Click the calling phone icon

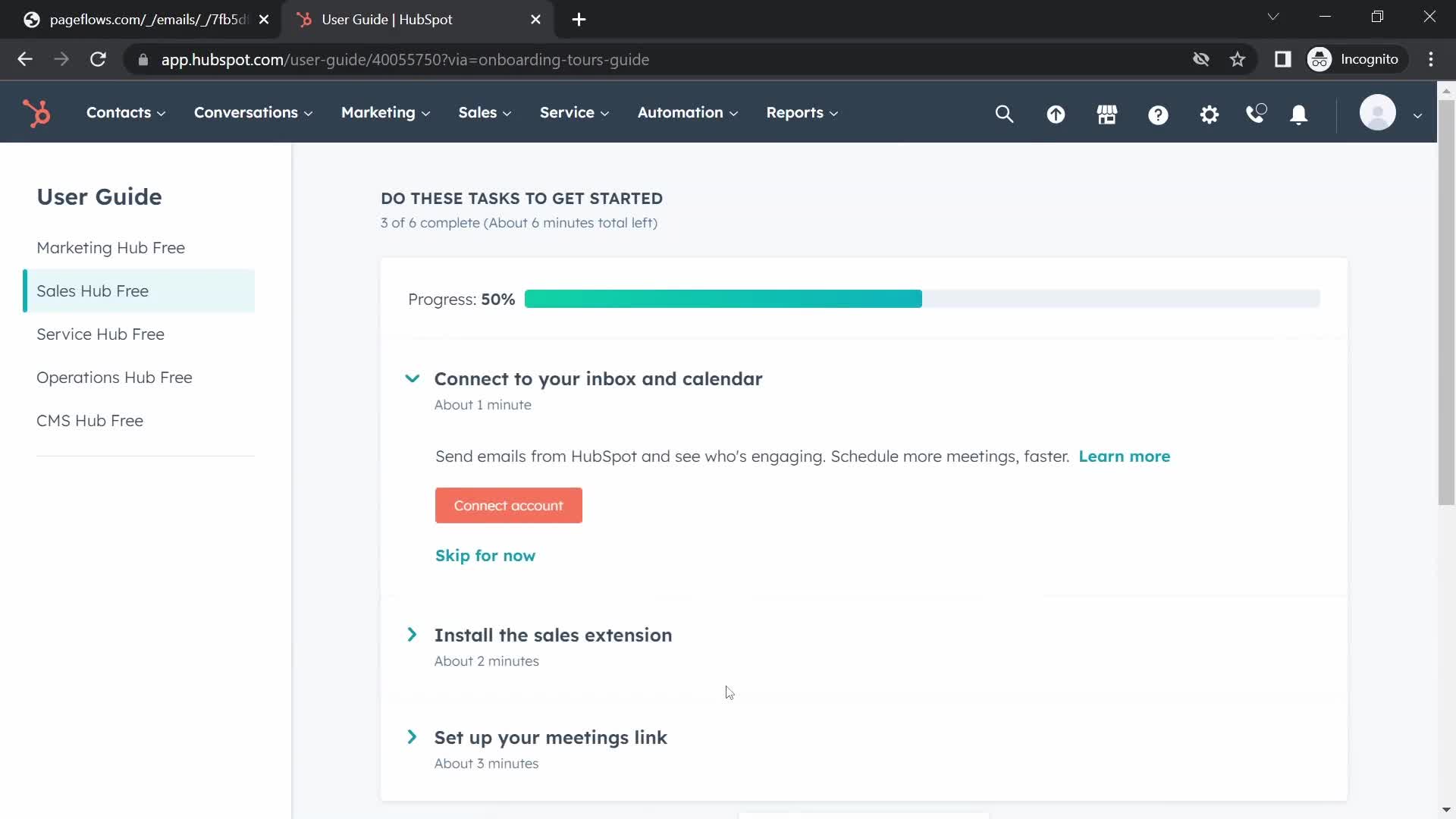pyautogui.click(x=1256, y=114)
